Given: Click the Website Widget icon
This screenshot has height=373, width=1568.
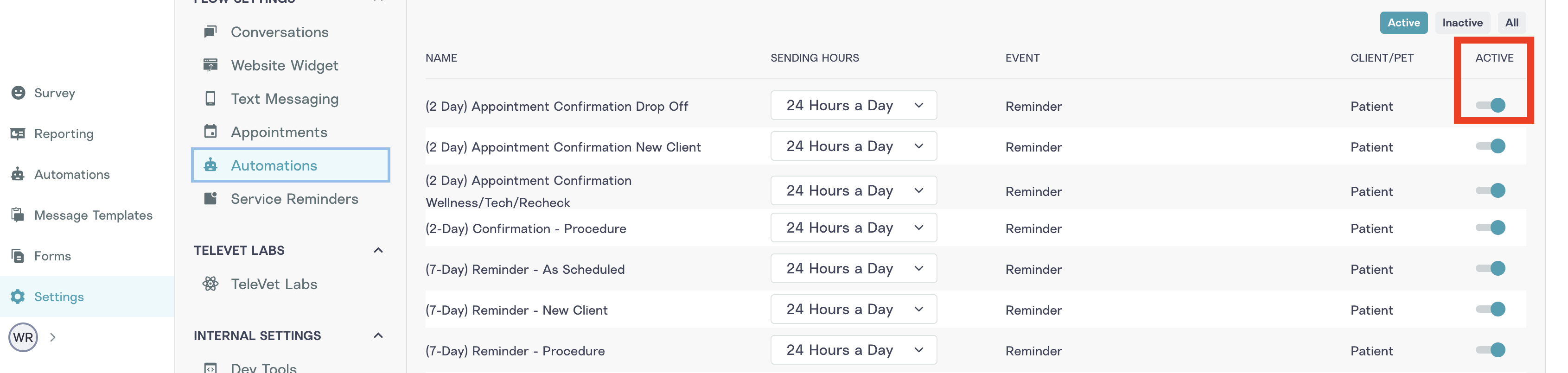Looking at the screenshot, I should (210, 65).
